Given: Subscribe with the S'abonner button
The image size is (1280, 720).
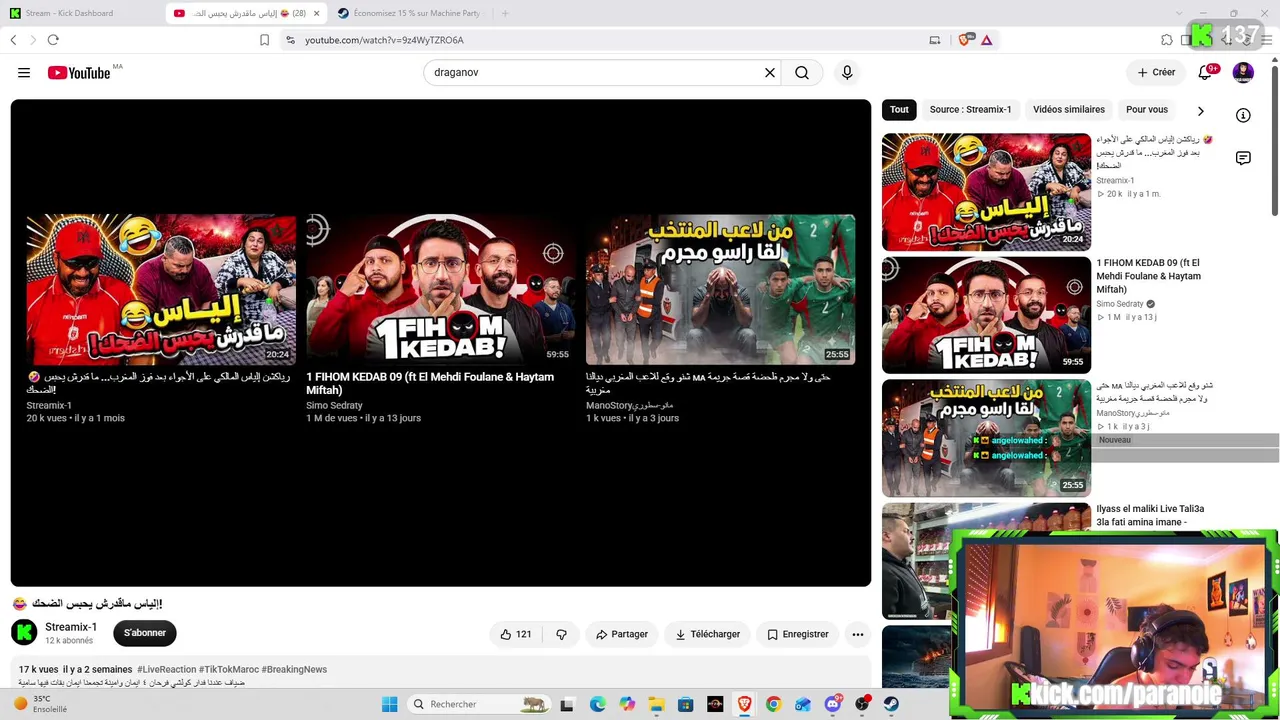Looking at the screenshot, I should (x=145, y=633).
